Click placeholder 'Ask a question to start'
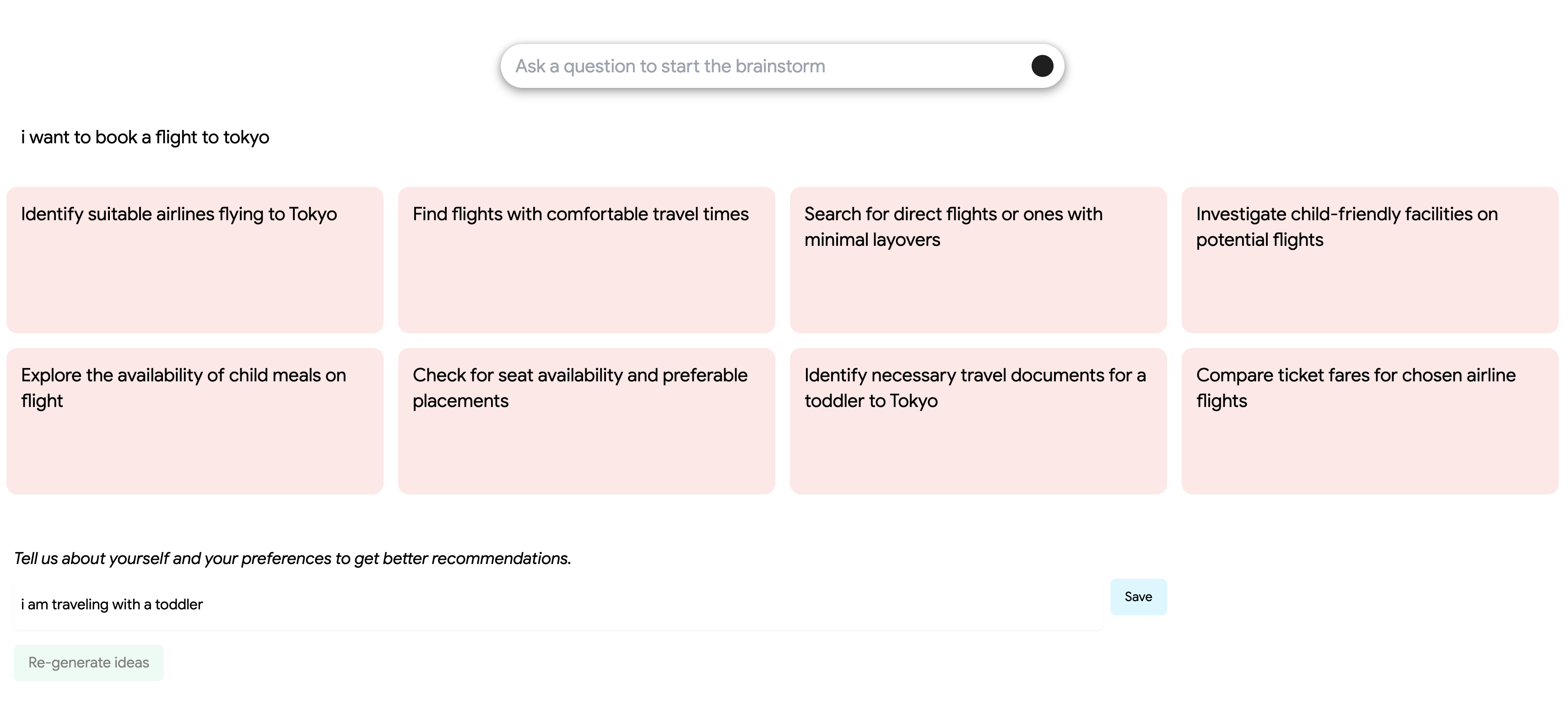The height and width of the screenshot is (716, 1568). (670, 66)
